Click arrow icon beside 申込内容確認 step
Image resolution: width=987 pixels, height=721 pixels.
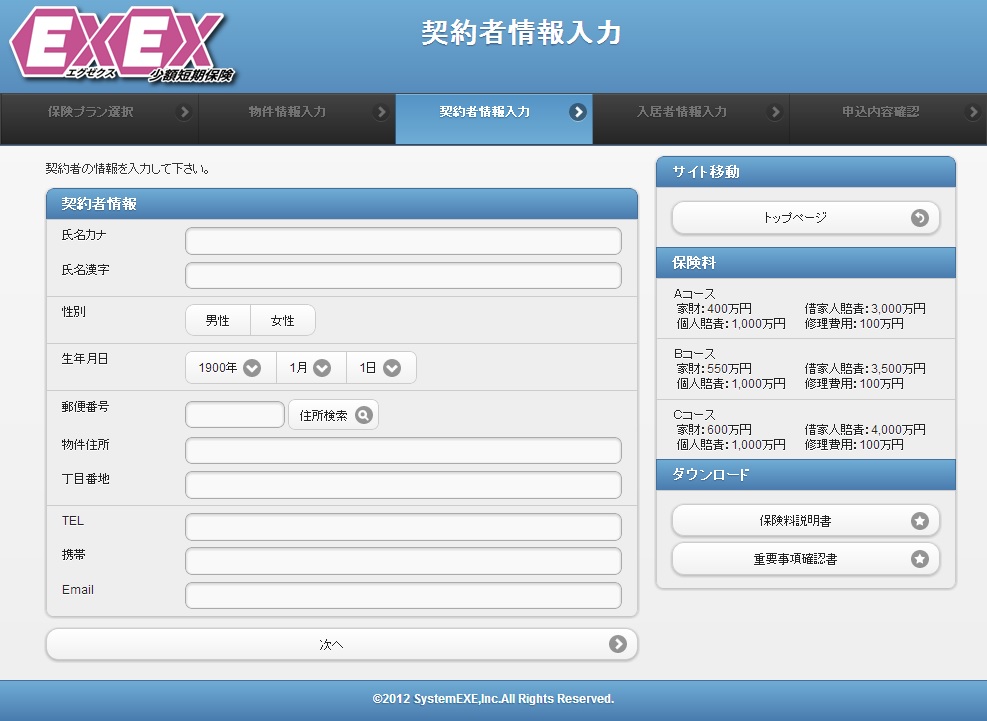click(x=975, y=112)
